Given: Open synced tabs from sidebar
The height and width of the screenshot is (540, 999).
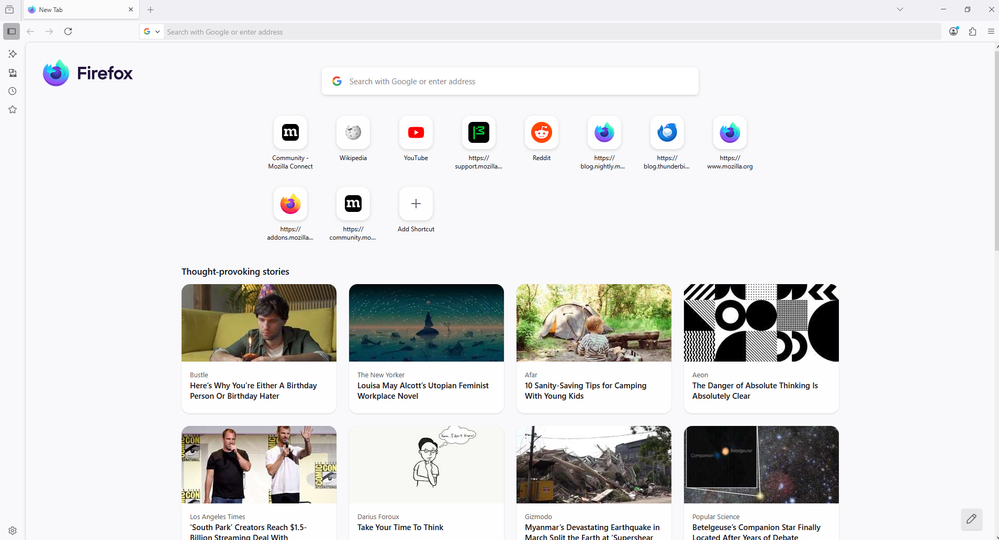Looking at the screenshot, I should click(12, 73).
